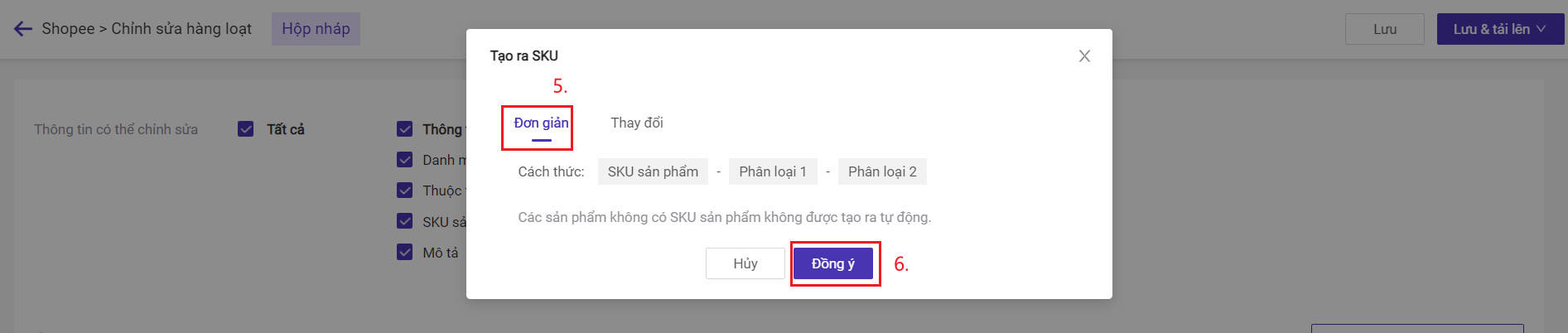
Task: Close the Tạo ra SKU dialog
Action: pyautogui.click(x=1084, y=56)
